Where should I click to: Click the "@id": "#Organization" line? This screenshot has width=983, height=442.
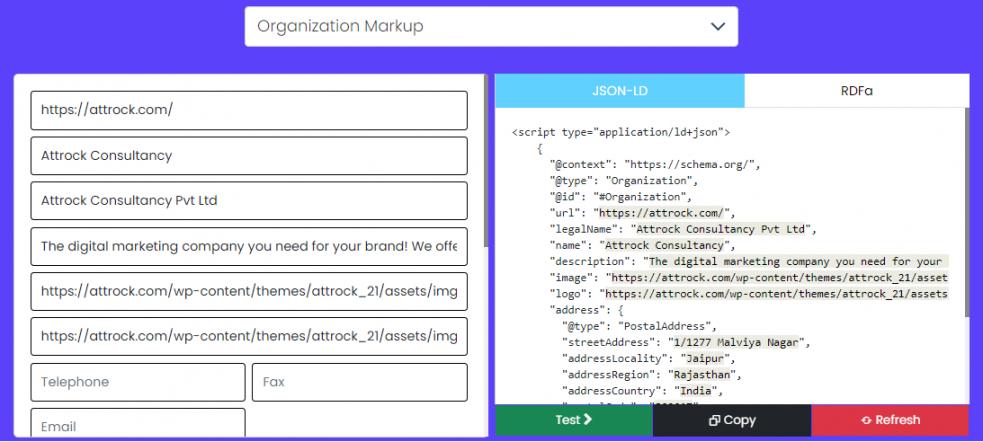coord(621,197)
